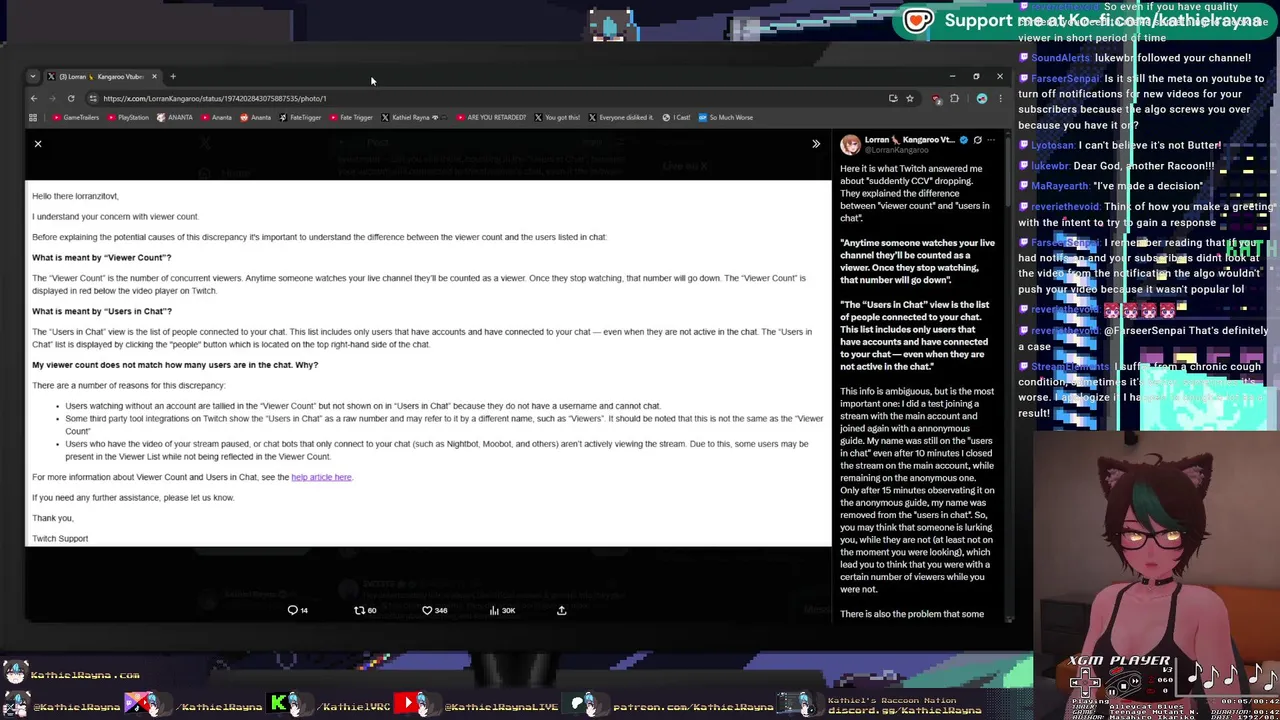This screenshot has width=1280, height=720.
Task: Open the browser three-dot menu
Action: coord(1000,98)
